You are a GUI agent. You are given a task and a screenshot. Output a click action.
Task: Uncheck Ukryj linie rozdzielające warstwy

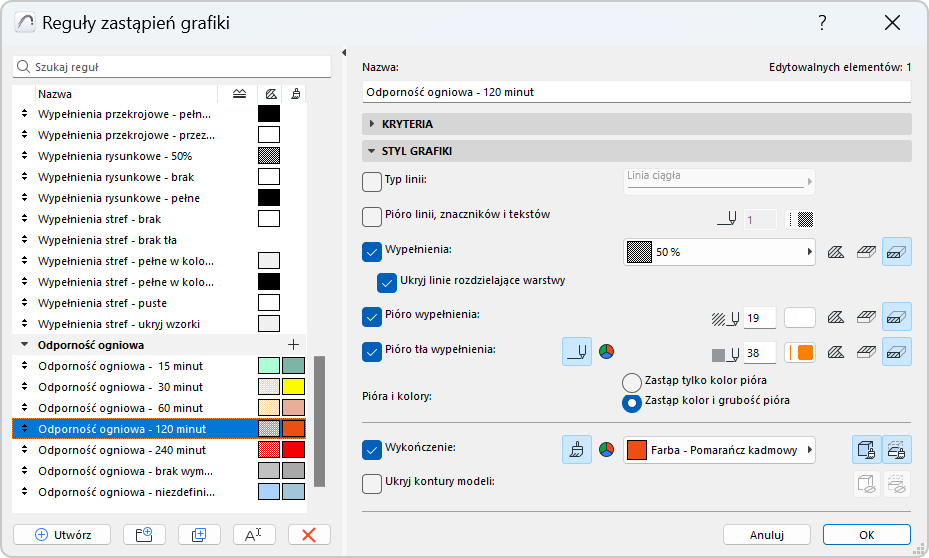coord(387,283)
